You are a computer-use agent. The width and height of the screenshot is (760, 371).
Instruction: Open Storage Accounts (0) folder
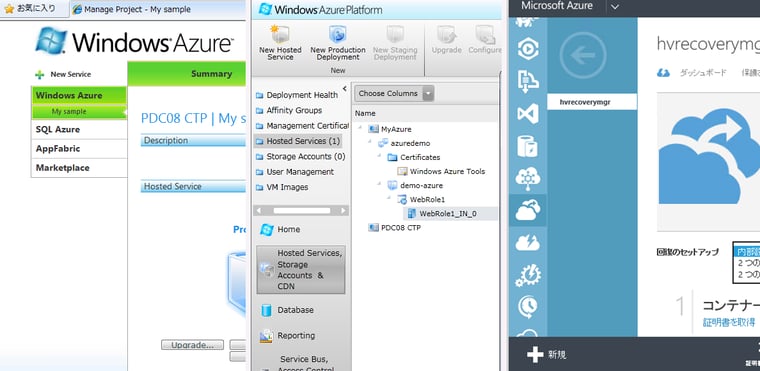[x=301, y=157]
